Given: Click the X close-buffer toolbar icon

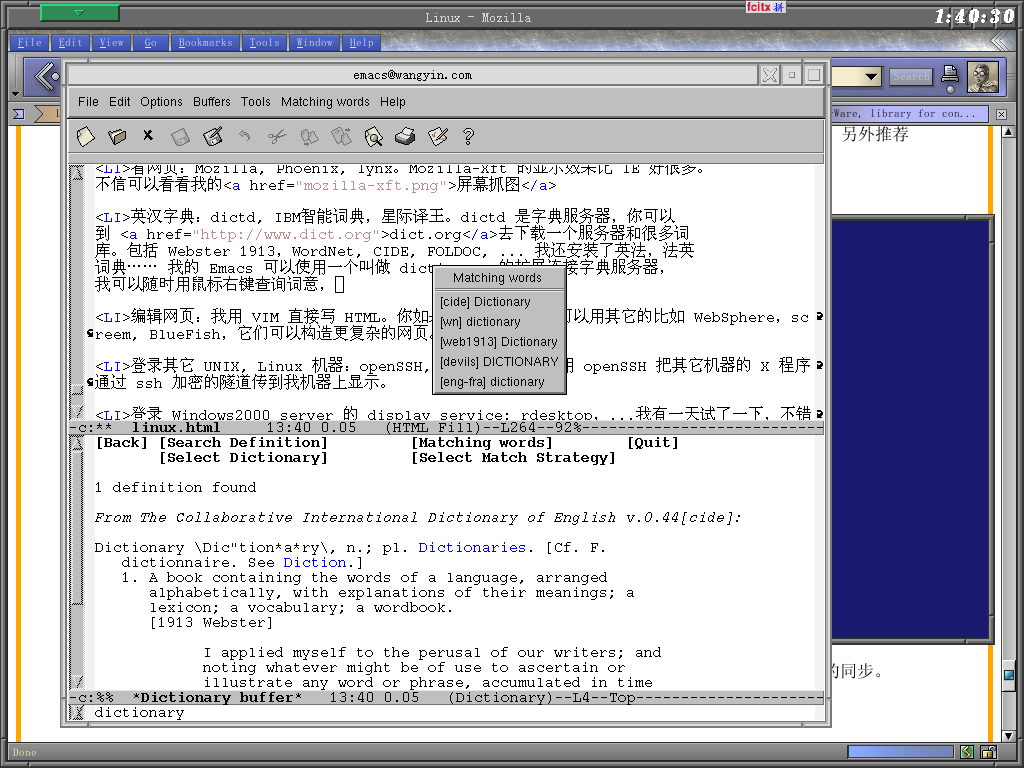Looking at the screenshot, I should (x=148, y=135).
